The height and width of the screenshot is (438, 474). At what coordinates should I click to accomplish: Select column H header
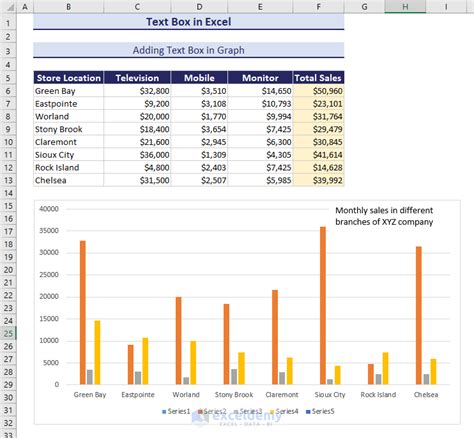(x=405, y=7)
